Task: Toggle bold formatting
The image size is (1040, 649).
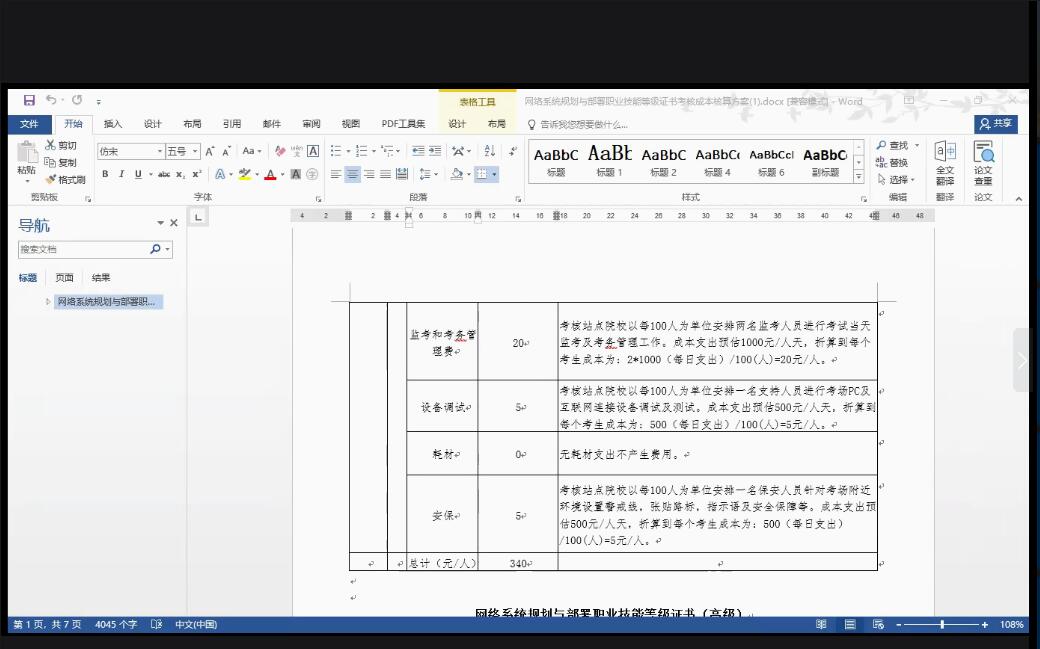Action: [105, 174]
